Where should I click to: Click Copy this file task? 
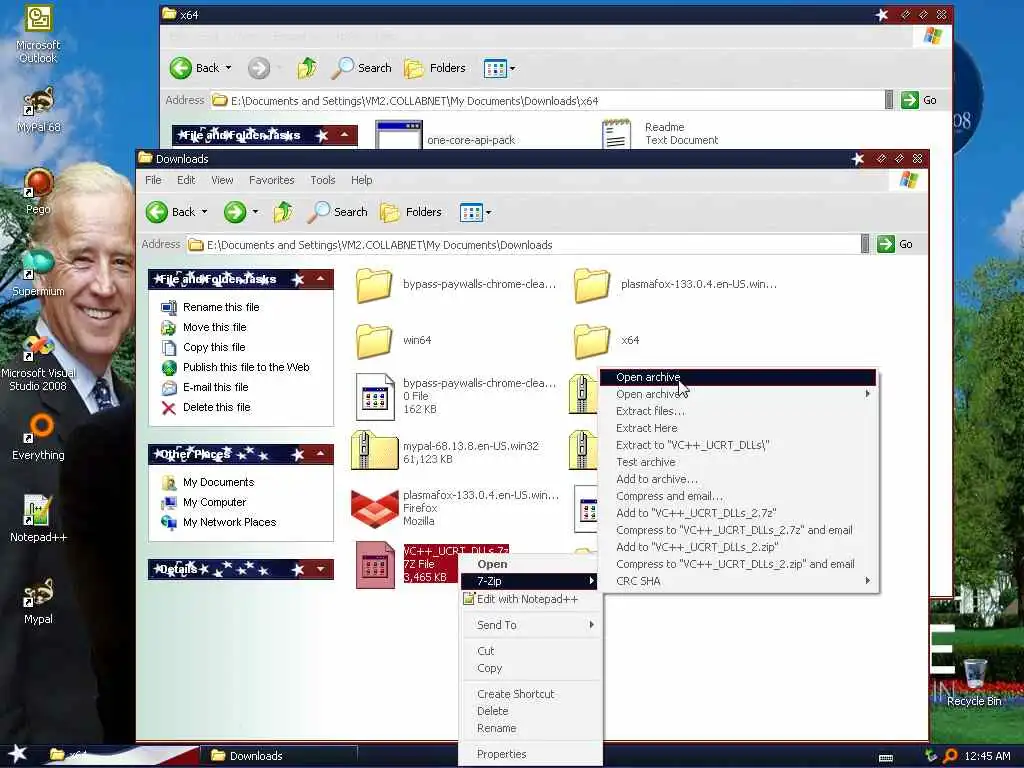coord(202,347)
